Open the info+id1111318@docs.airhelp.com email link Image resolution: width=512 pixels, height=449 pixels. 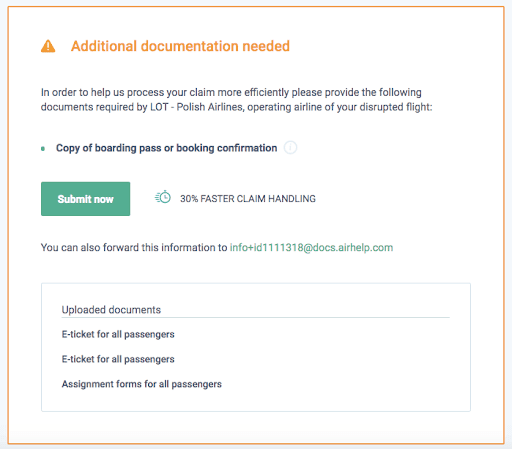tap(311, 248)
